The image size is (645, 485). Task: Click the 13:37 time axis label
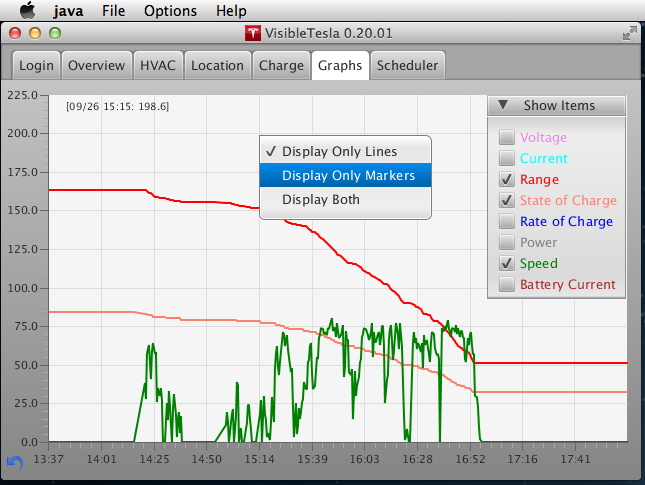[49, 459]
